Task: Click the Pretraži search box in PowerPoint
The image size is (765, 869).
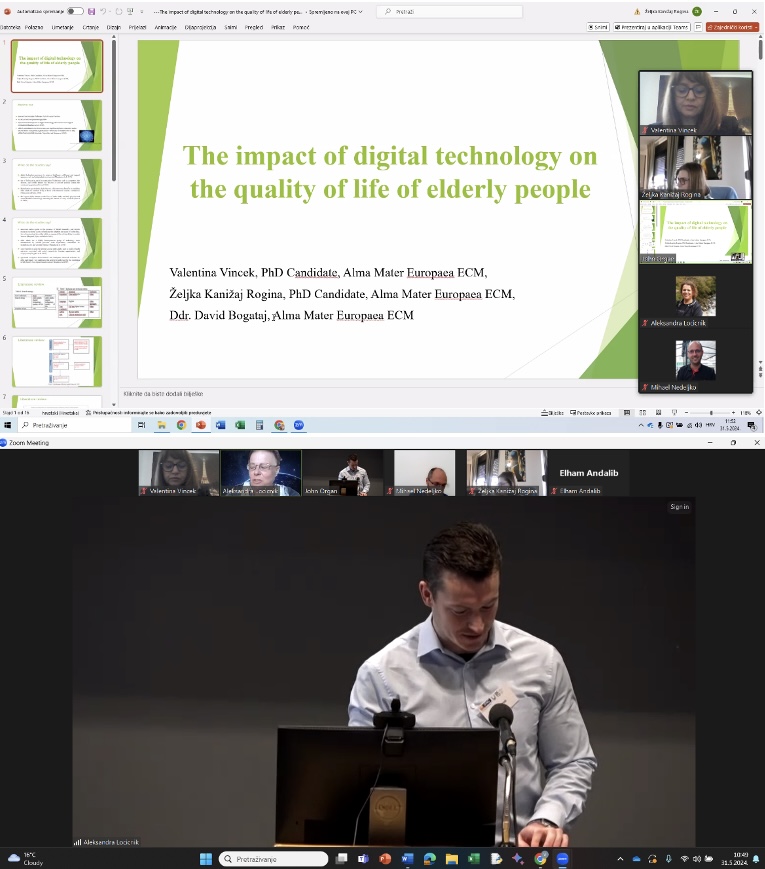Action: pyautogui.click(x=449, y=11)
